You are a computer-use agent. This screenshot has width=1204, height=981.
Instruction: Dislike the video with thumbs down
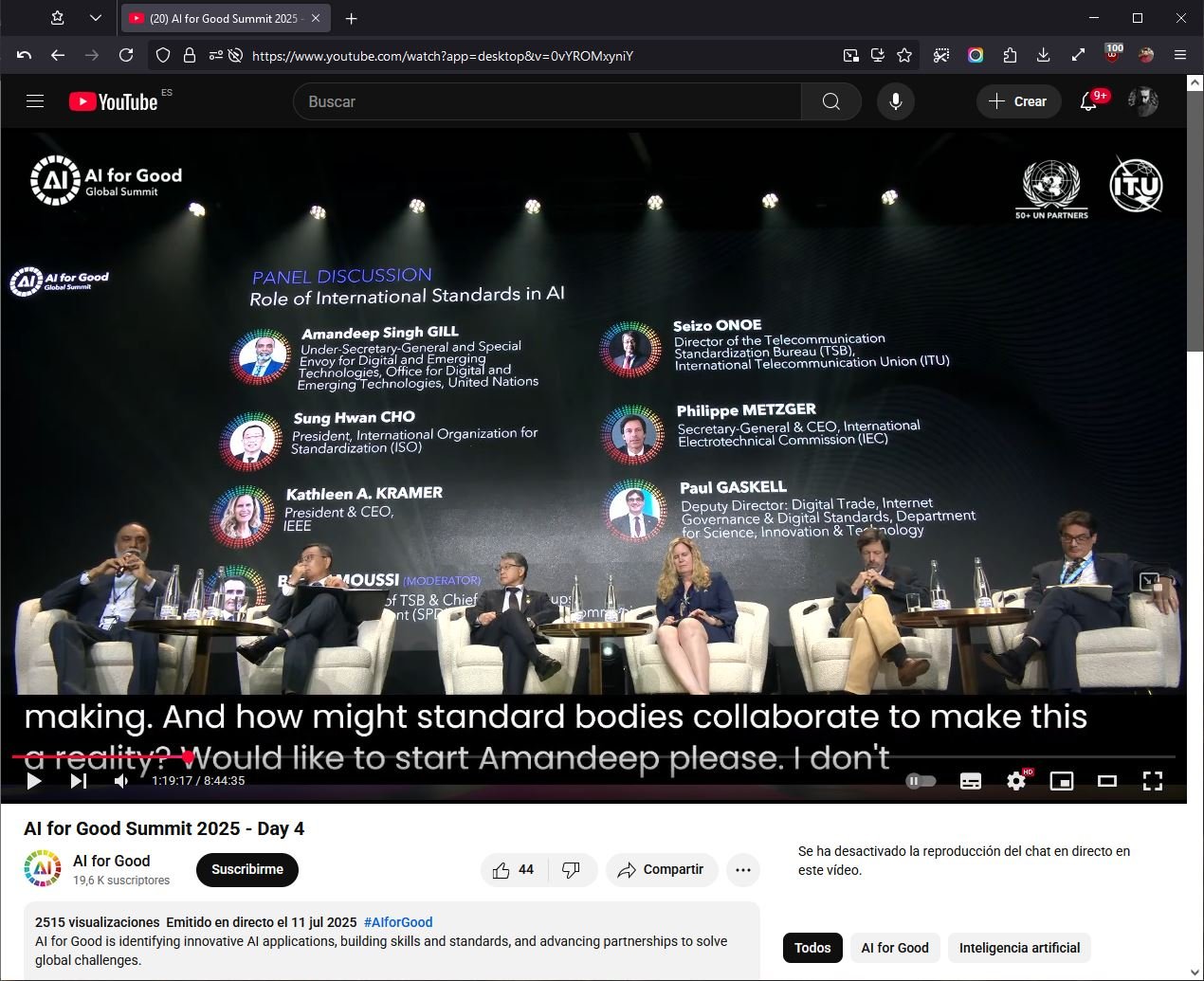coord(572,870)
